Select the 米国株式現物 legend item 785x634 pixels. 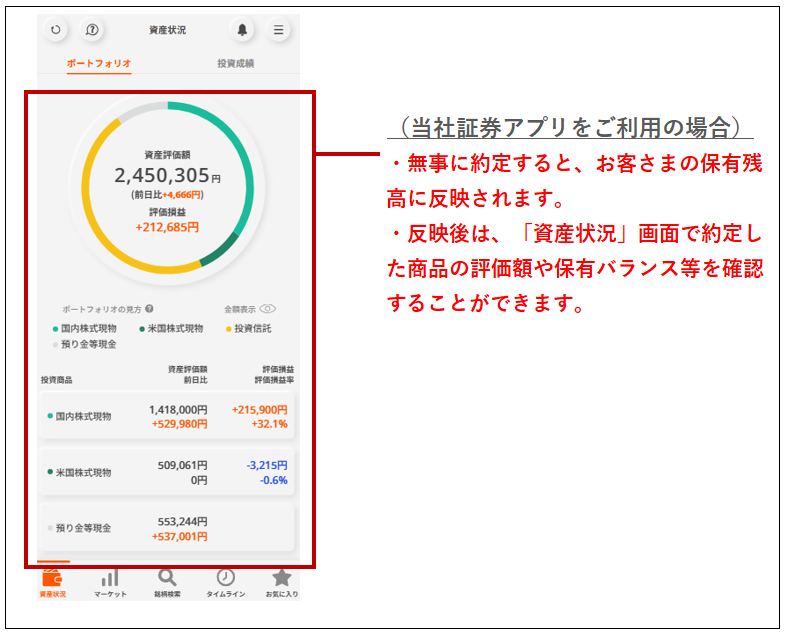(171, 329)
